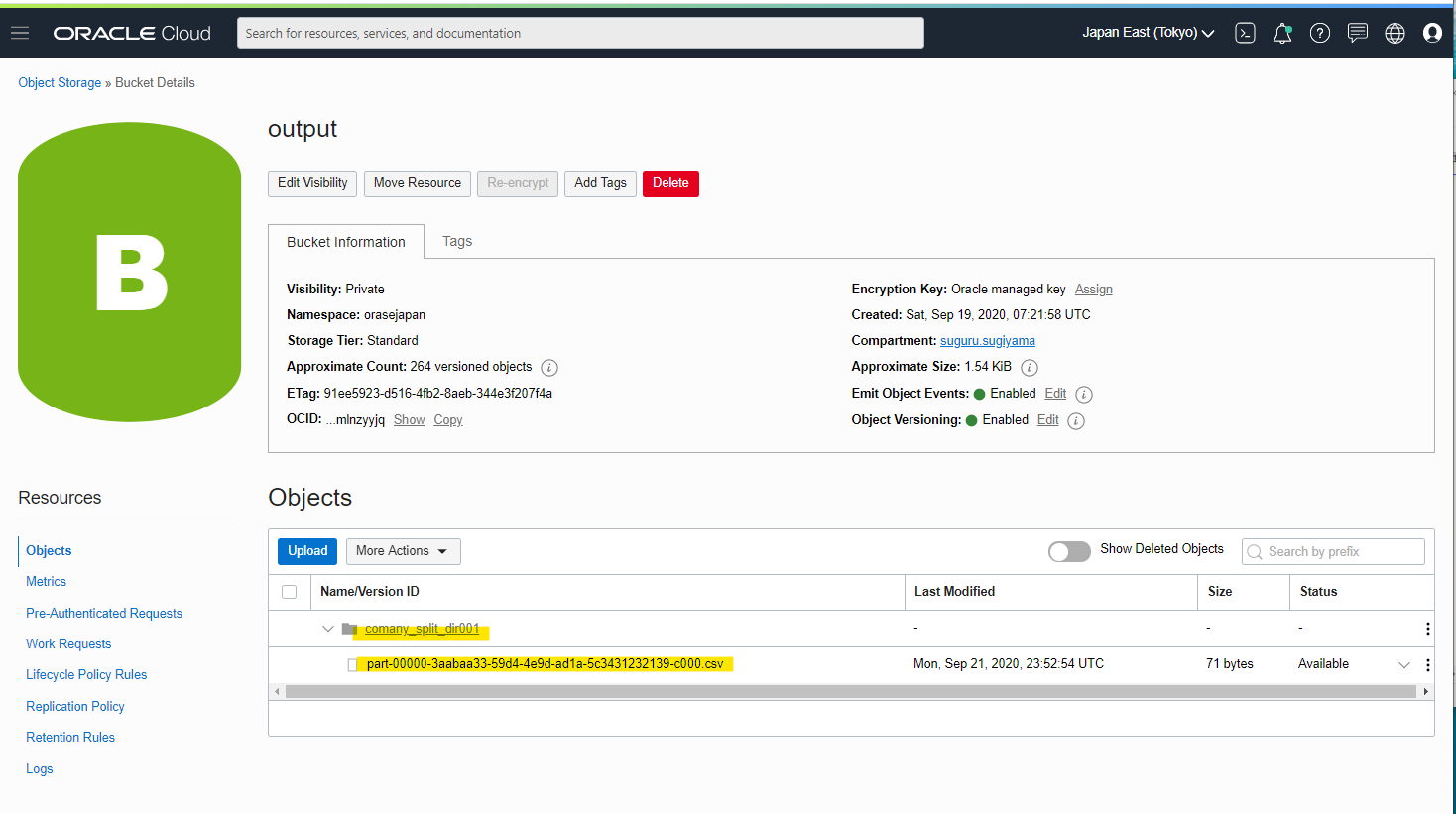
Task: Click the green bucket B icon
Action: tap(130, 272)
